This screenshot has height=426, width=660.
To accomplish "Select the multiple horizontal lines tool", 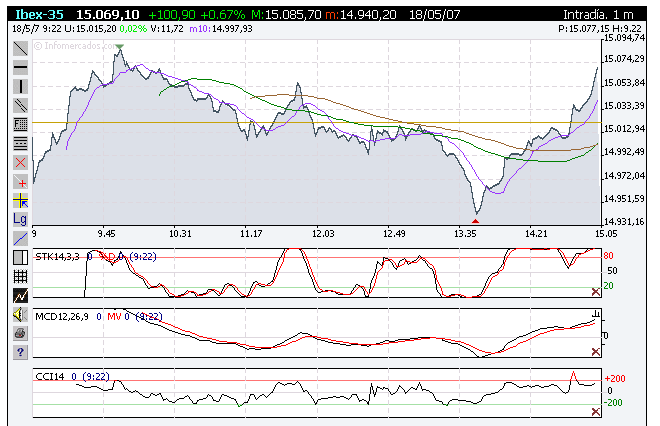I will coord(20,144).
